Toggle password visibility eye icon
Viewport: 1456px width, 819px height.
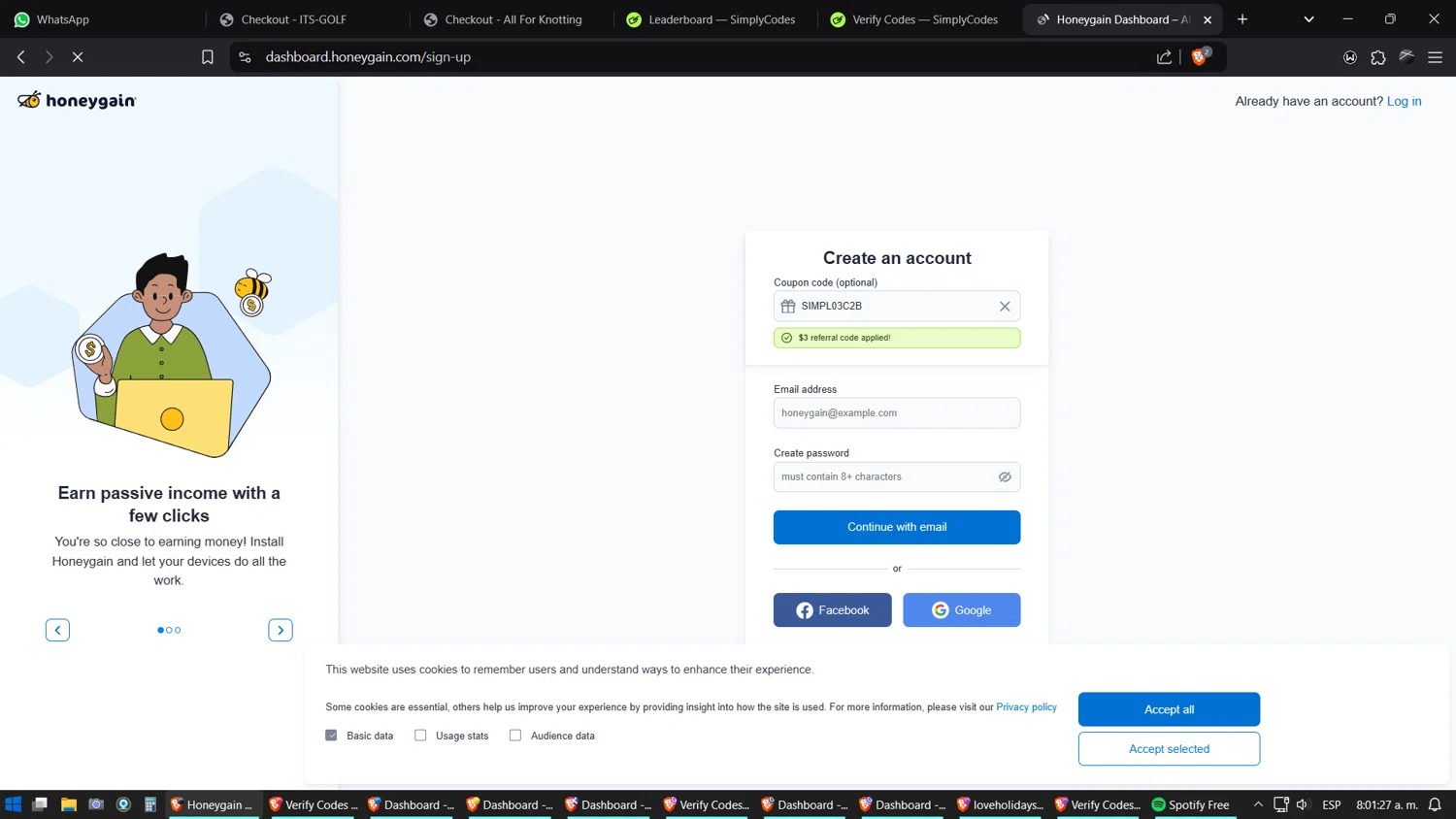click(1005, 476)
